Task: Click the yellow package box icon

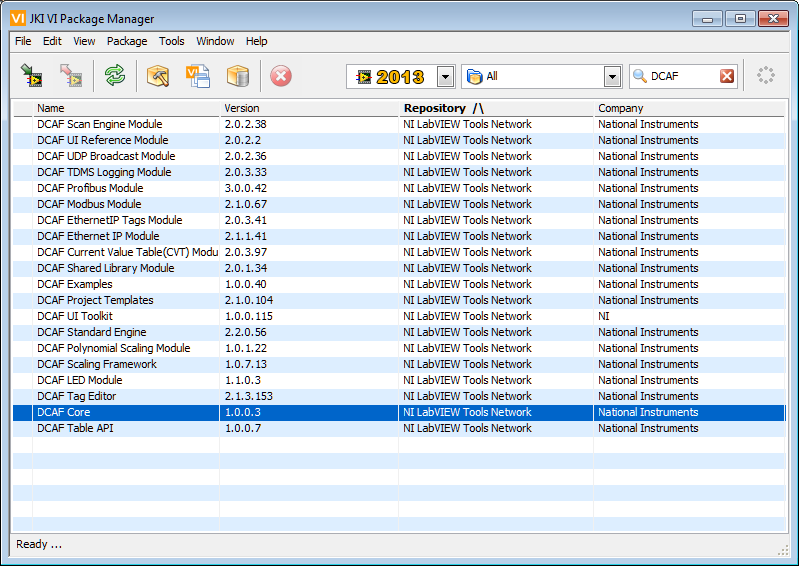Action: (237, 76)
